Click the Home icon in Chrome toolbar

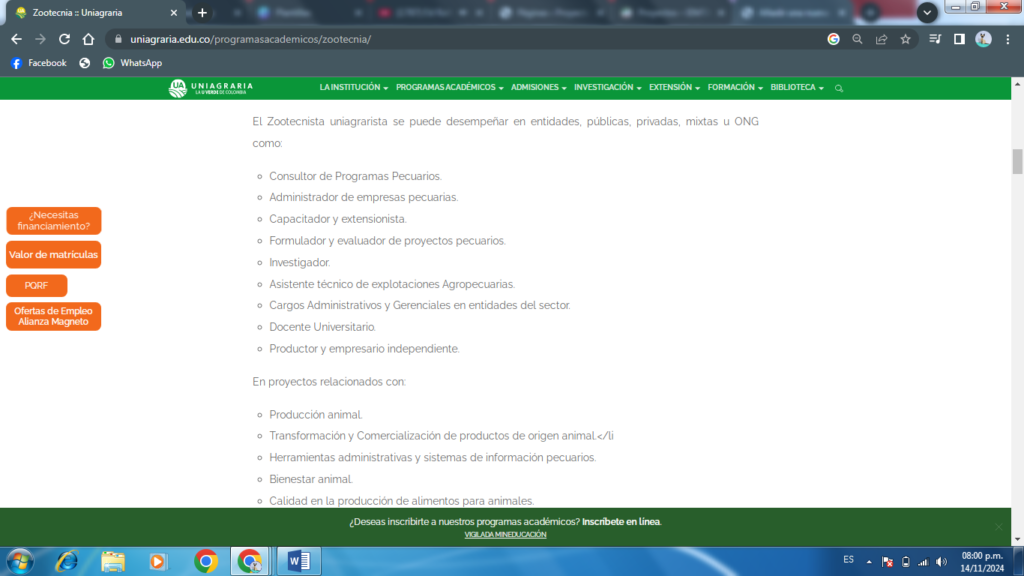(88, 39)
